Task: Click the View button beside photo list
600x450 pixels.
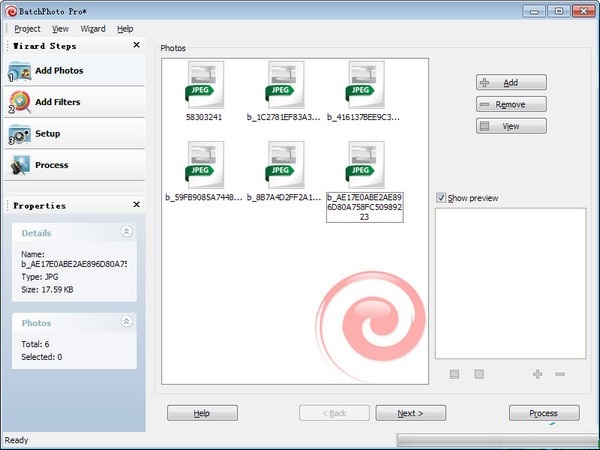Action: [511, 126]
